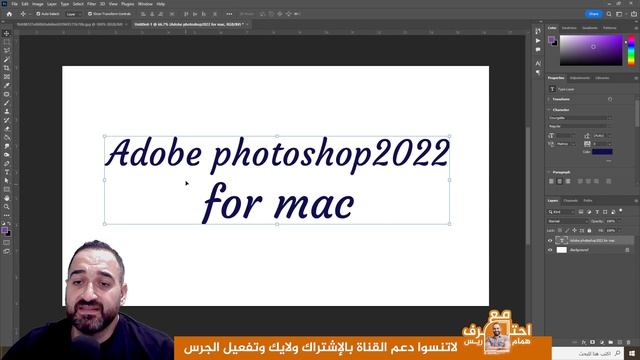
Task: Select the Eyedropper tool
Action: tap(7, 85)
